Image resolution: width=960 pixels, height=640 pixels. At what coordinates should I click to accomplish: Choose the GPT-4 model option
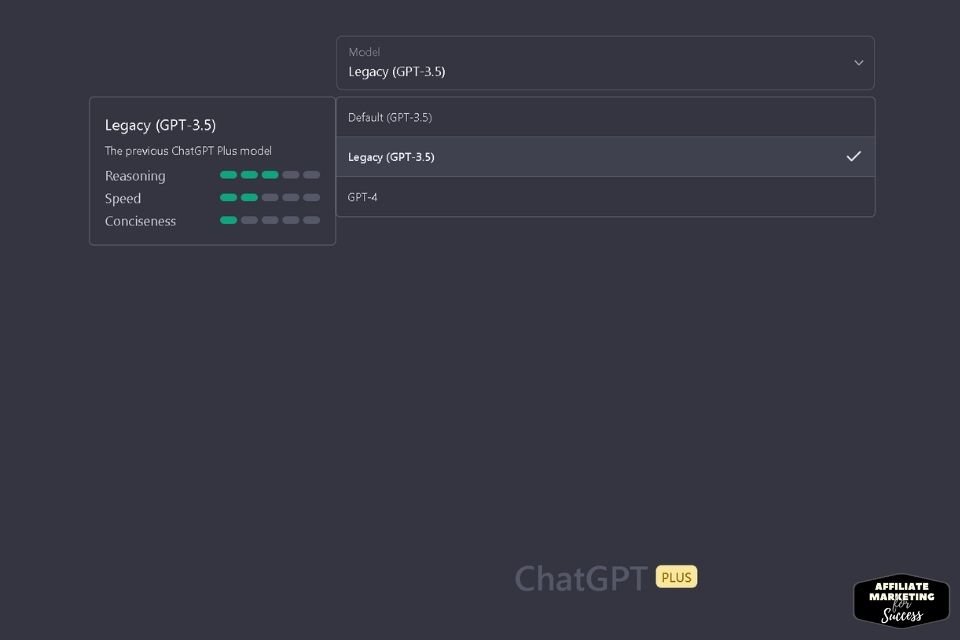click(x=605, y=197)
